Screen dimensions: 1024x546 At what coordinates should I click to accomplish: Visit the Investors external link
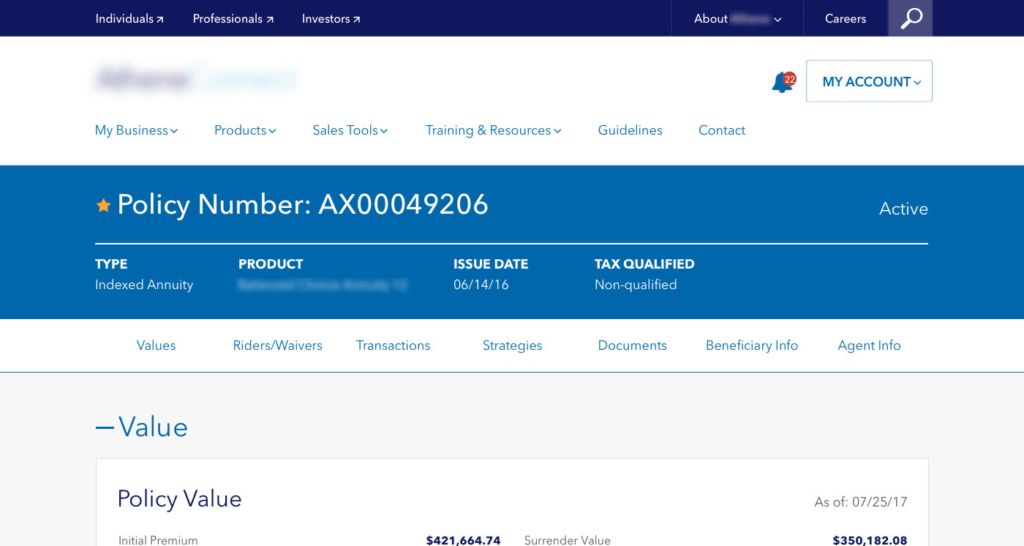tap(331, 18)
